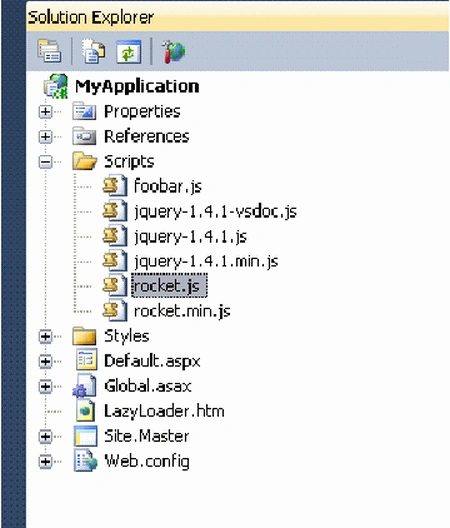Viewport: 450px width, 528px height.
Task: Click the Refresh toolbar icon
Action: tap(129, 51)
